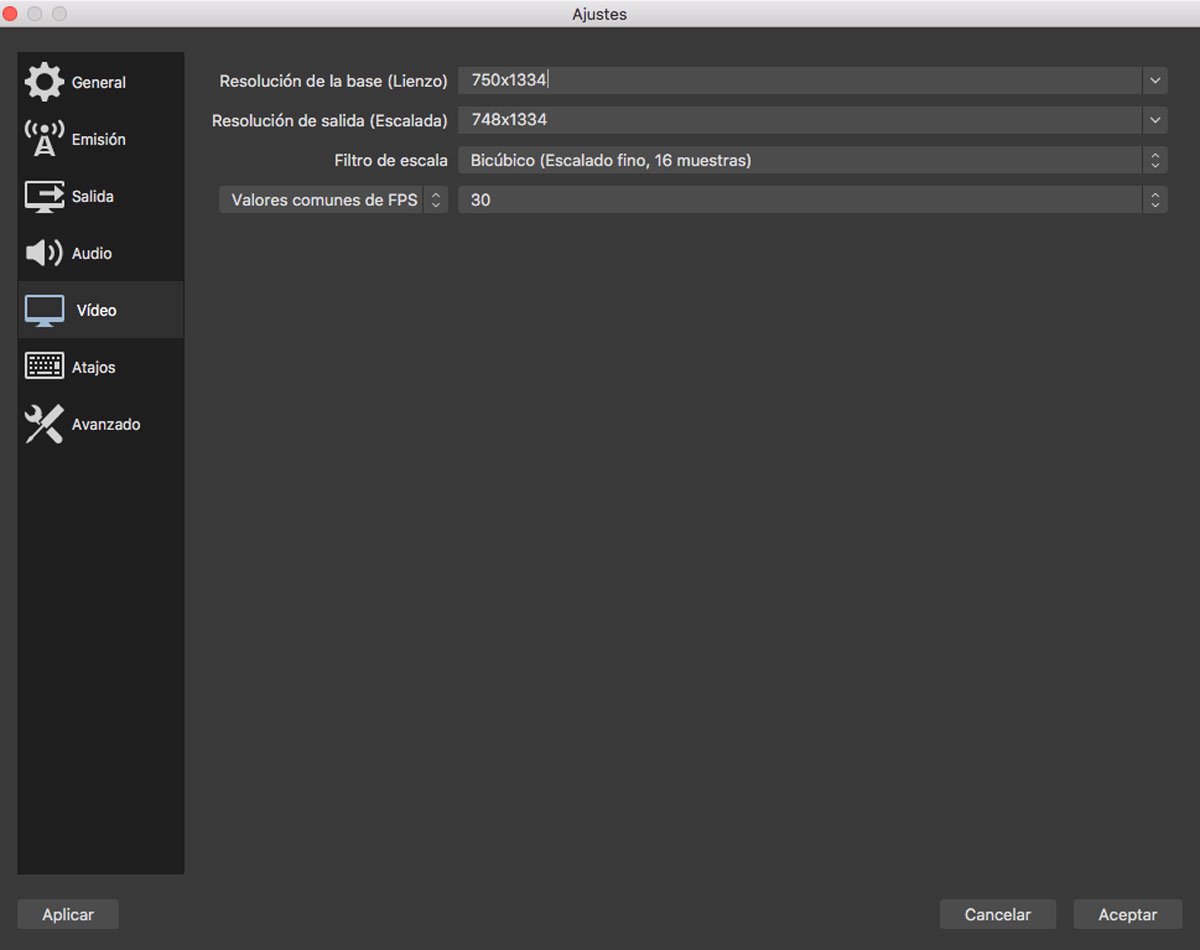
Task: Open Emisión via the antenna icon
Action: pos(44,139)
